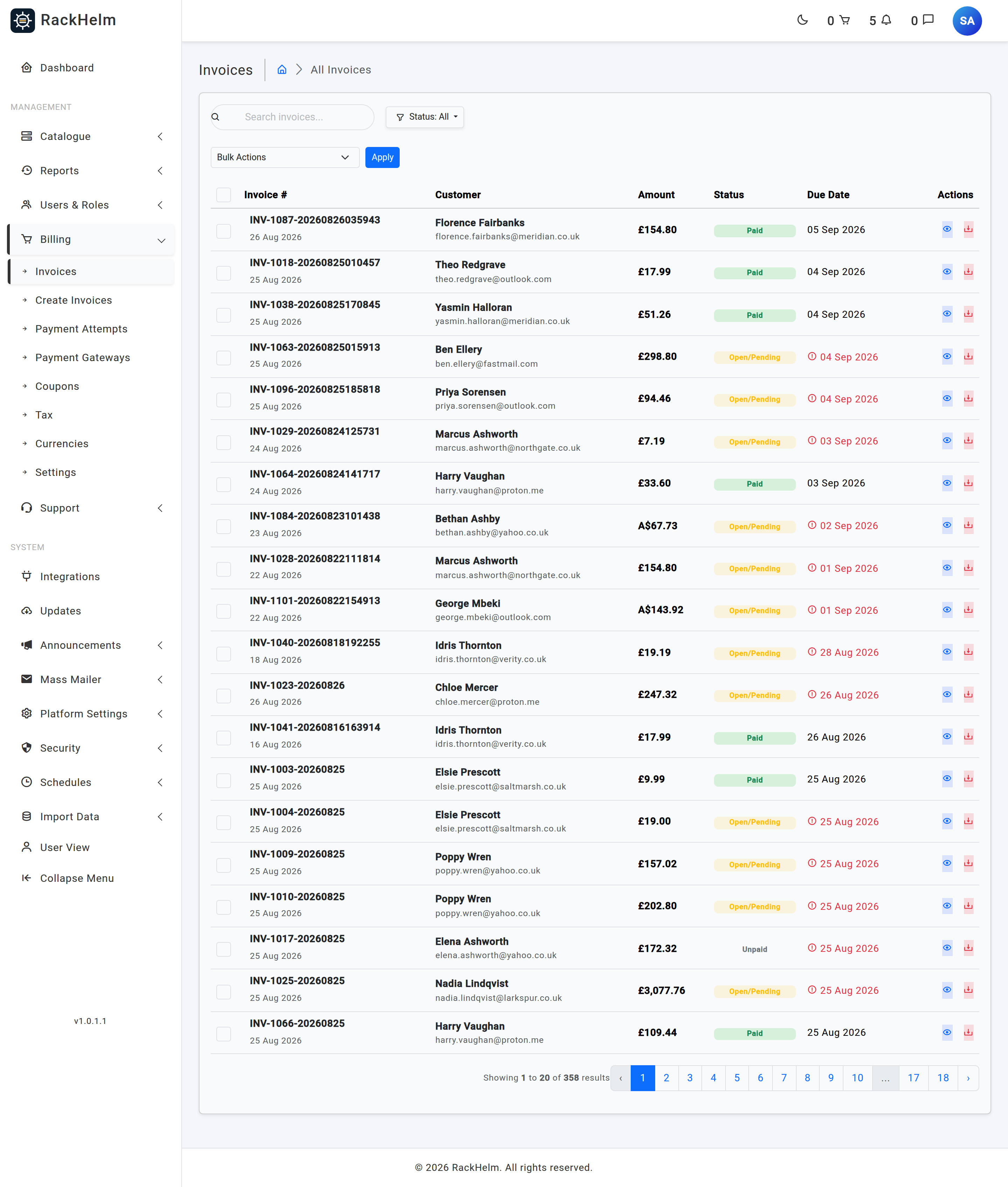Screen dimensions: 1008x1187
Task: Check the INV-1040-20260818192255 row
Action: coord(223,653)
